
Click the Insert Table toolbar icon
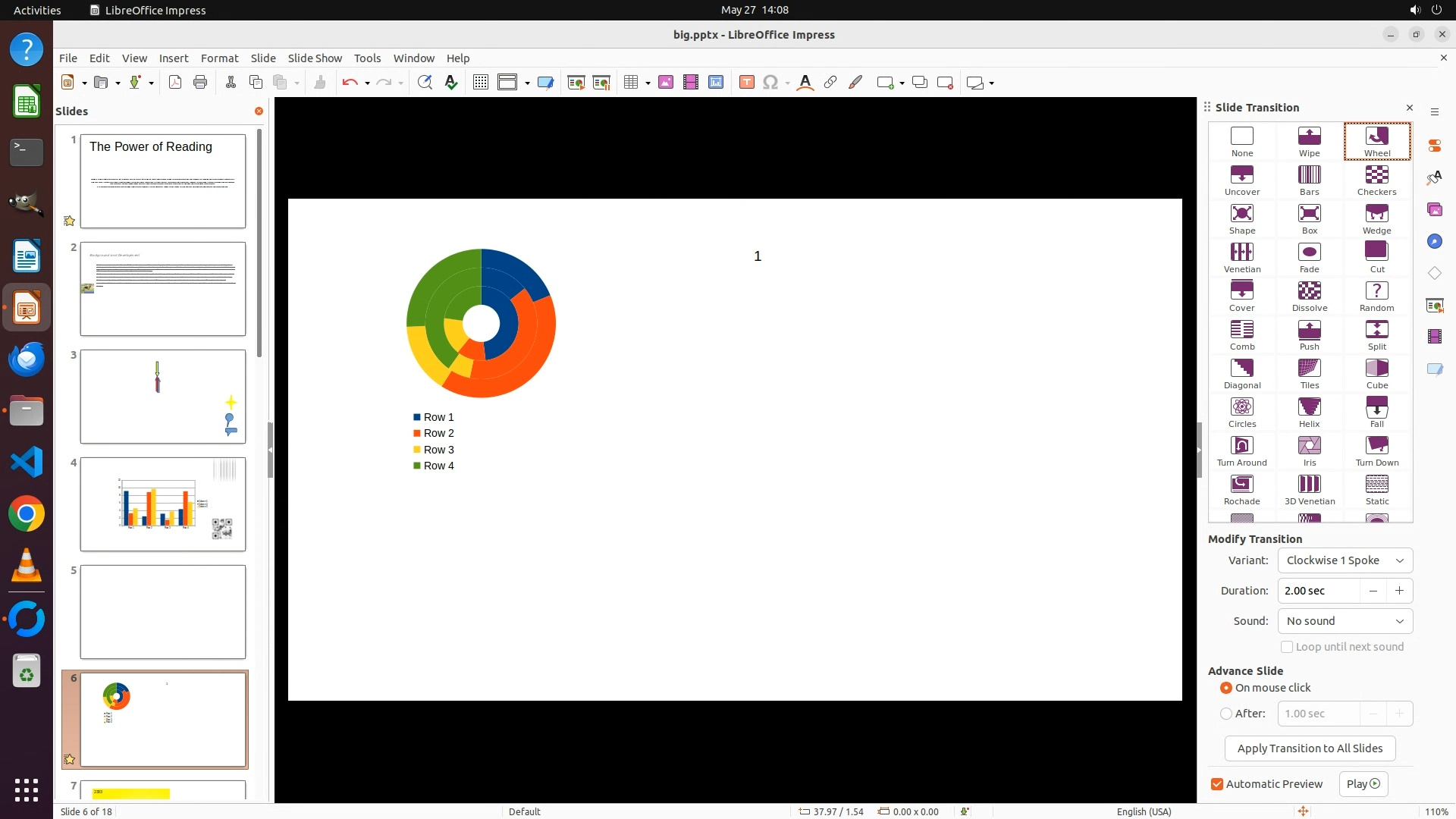[x=630, y=83]
